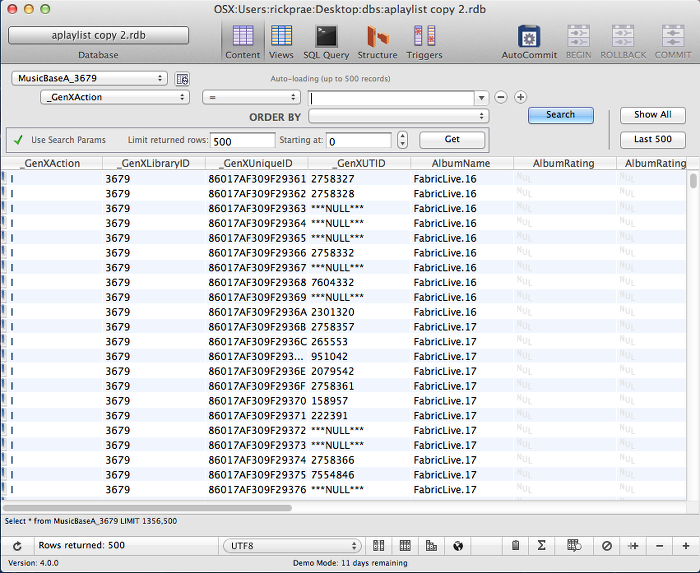Screen dimensions: 700x573
Task: Click the stepped columns icon
Action: tap(431, 545)
